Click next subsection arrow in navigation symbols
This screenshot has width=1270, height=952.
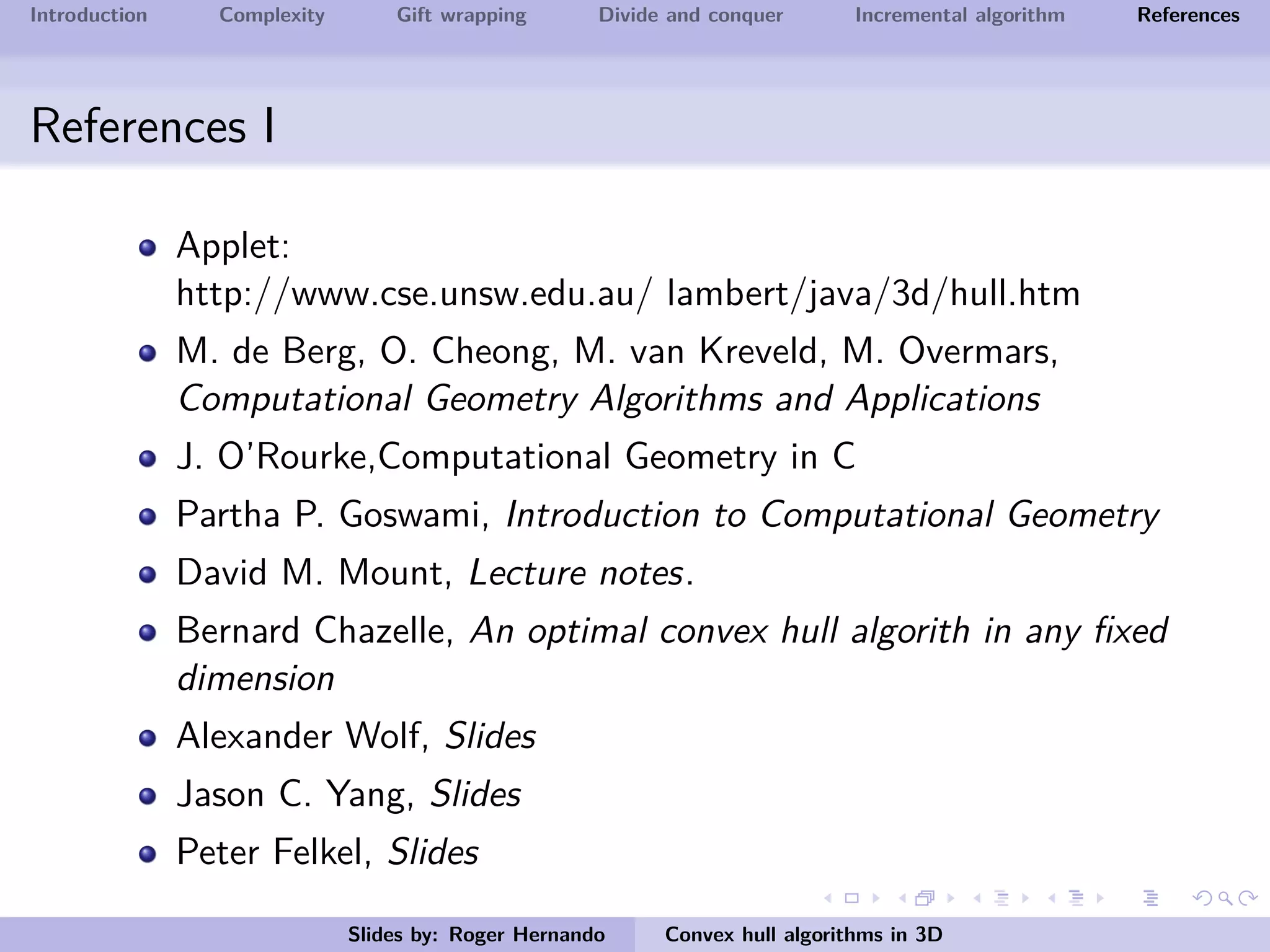point(1026,898)
